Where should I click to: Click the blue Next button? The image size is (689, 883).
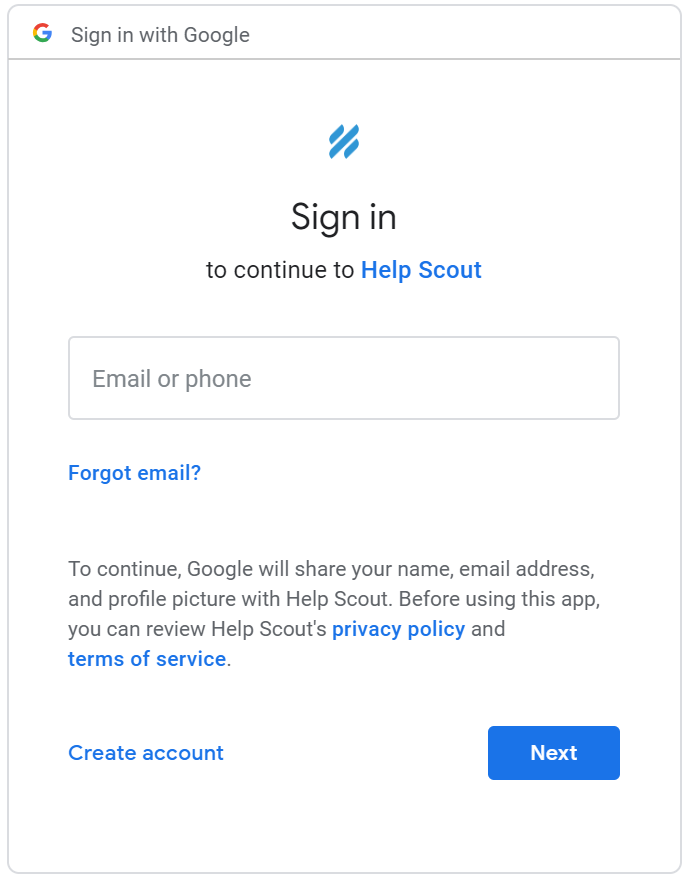coord(554,753)
